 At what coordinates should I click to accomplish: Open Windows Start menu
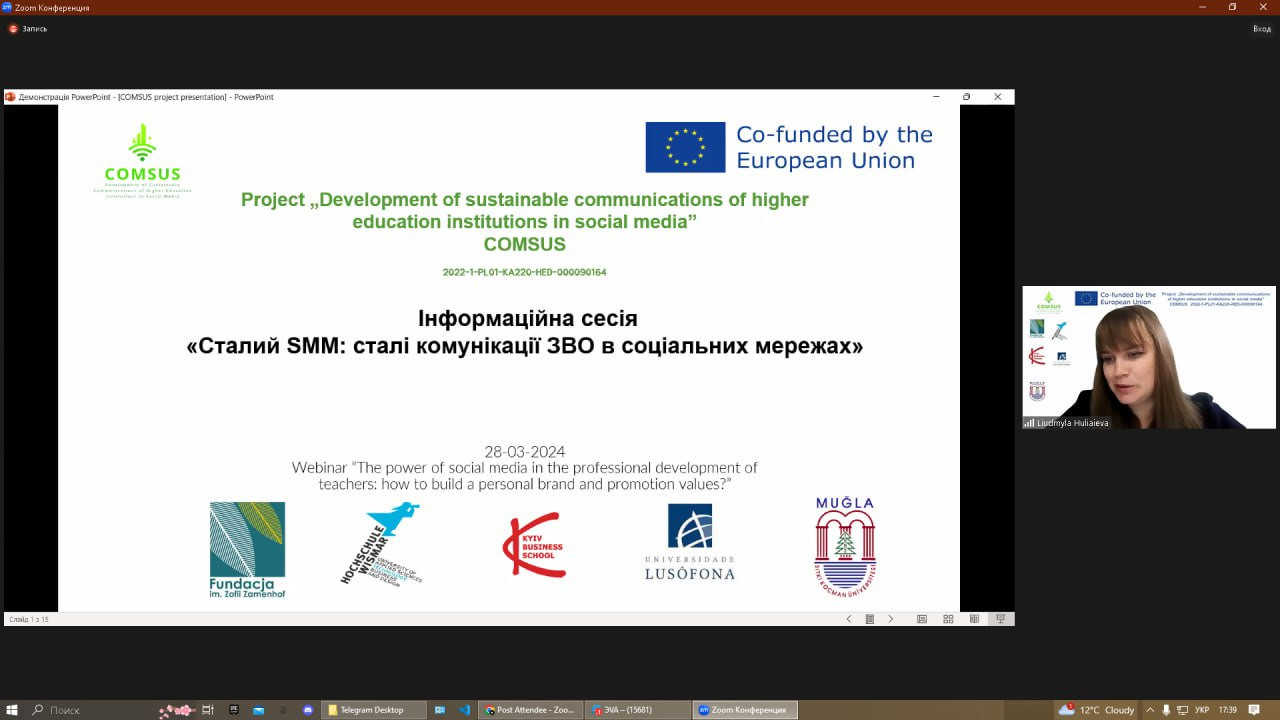coord(12,710)
